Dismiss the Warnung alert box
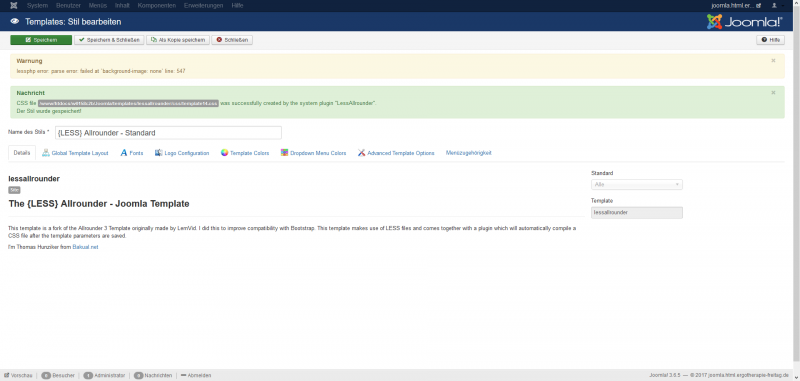The height and width of the screenshot is (381, 800). [x=773, y=60]
